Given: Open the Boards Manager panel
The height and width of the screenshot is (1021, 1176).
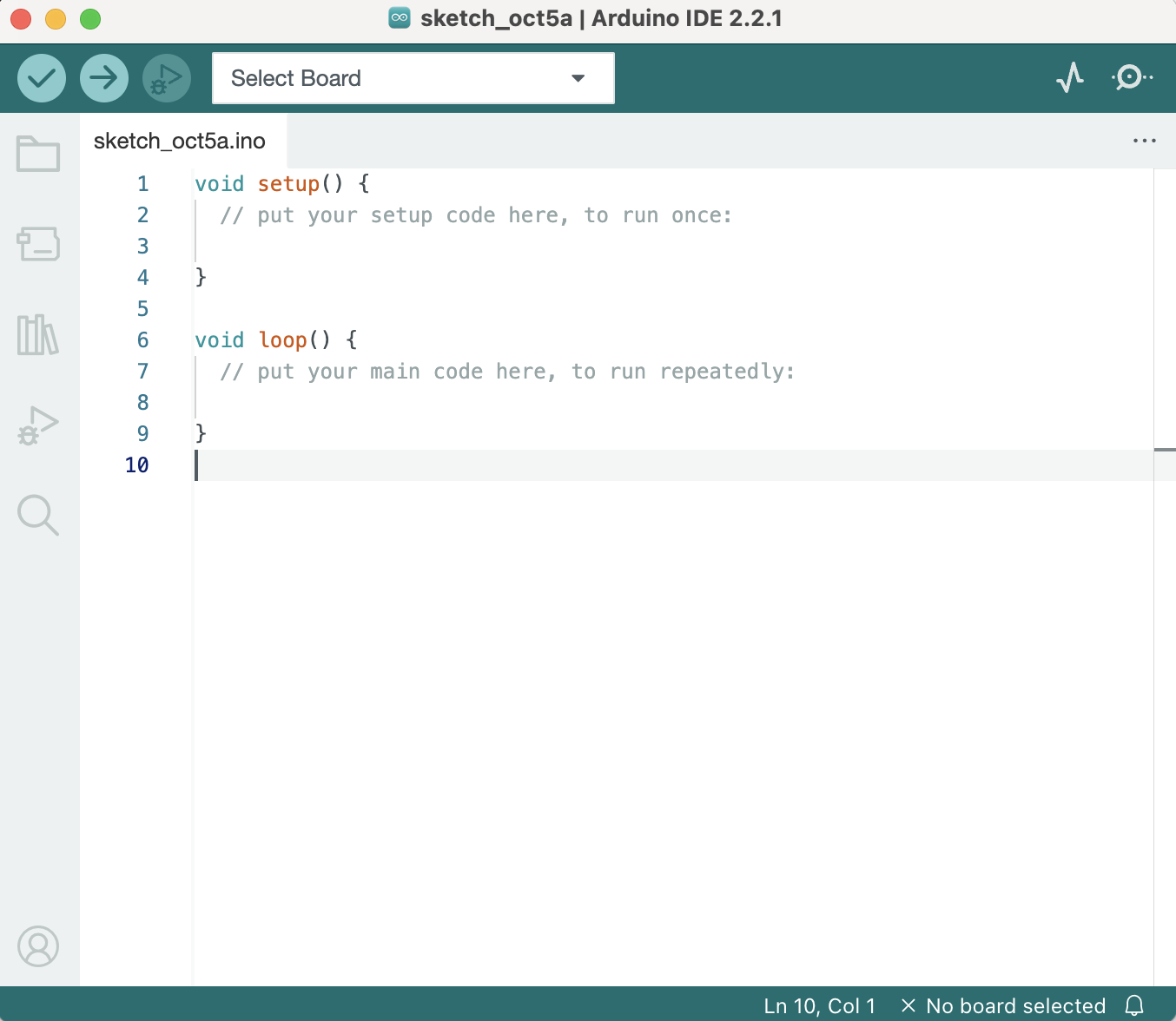Looking at the screenshot, I should 38,244.
